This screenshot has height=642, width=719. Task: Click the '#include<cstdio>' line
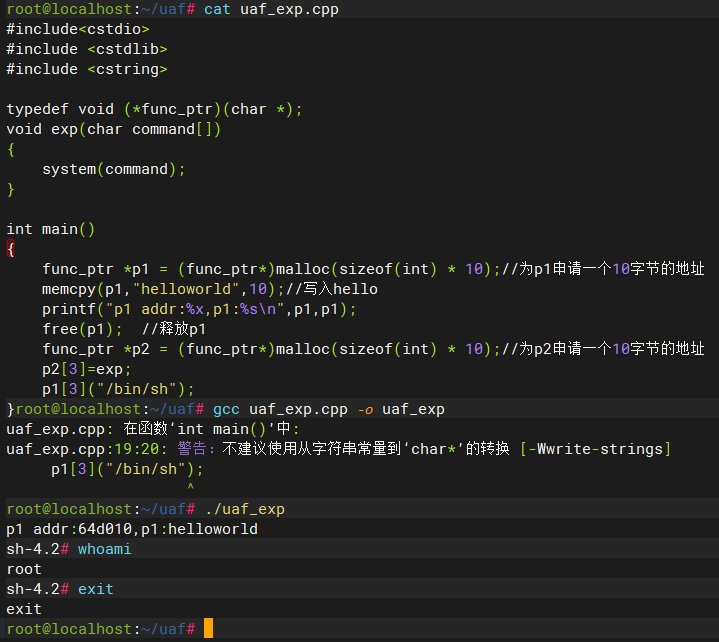[x=78, y=30]
